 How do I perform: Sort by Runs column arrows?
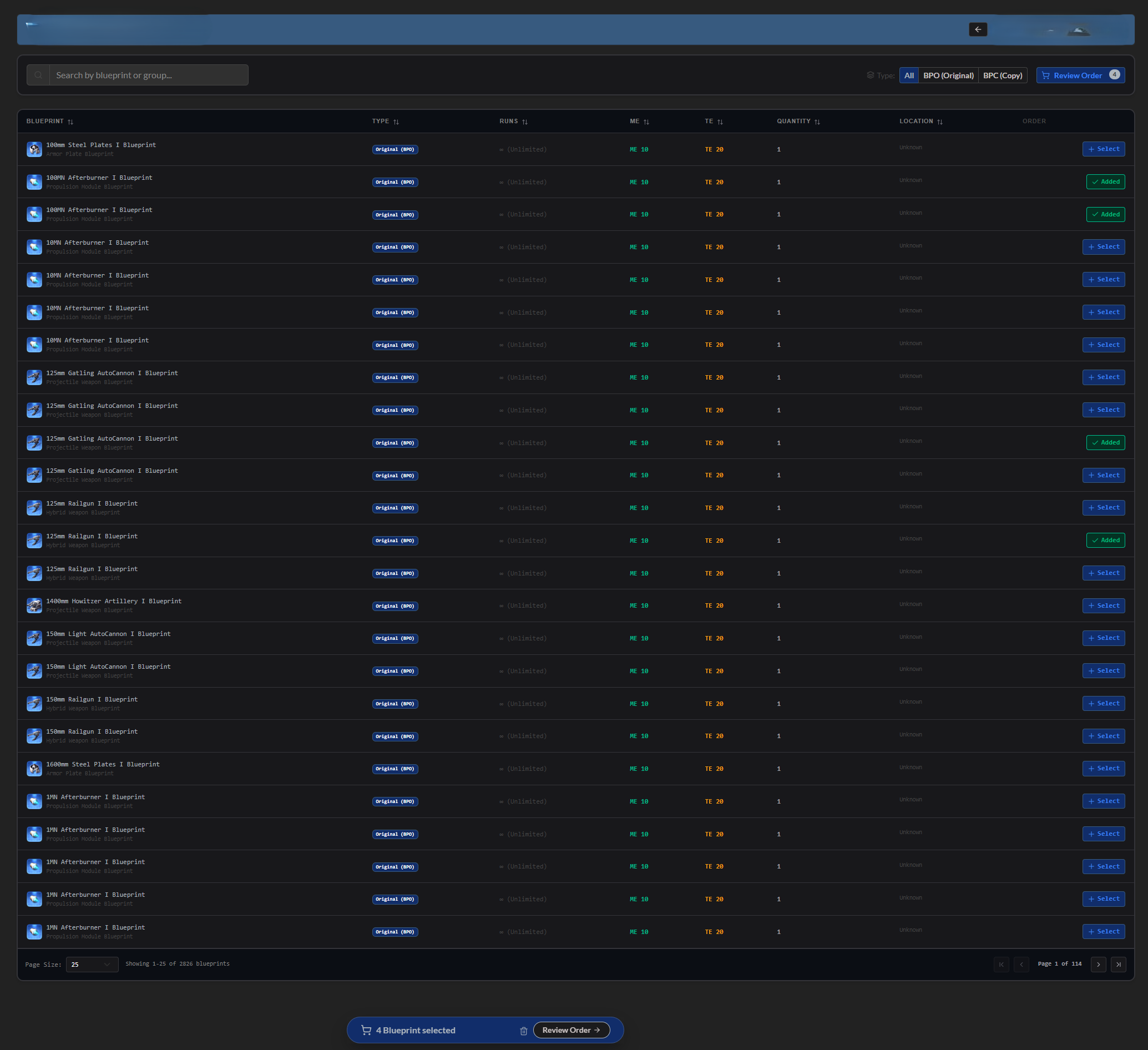click(x=525, y=122)
